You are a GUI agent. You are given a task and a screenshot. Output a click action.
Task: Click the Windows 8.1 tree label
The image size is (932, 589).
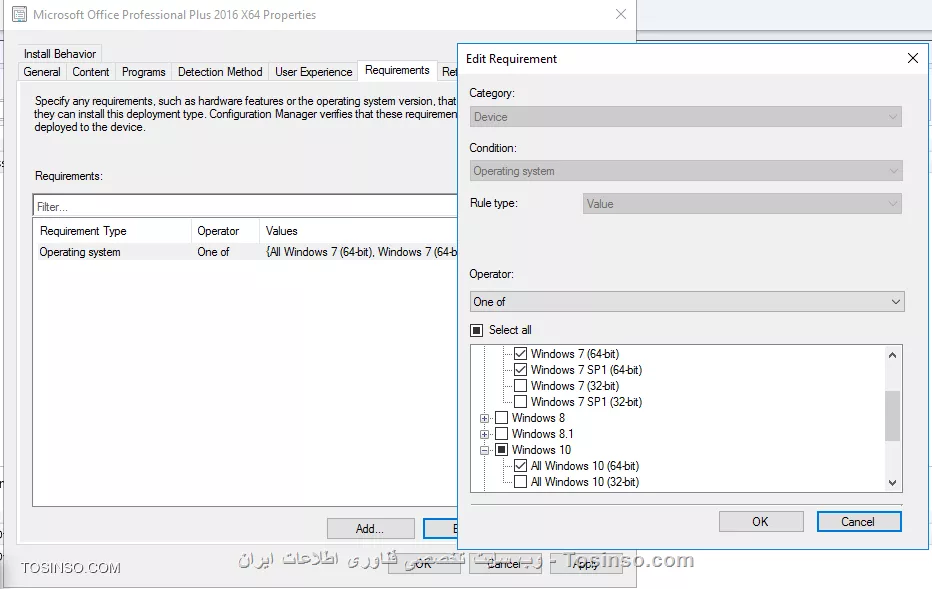coord(542,434)
